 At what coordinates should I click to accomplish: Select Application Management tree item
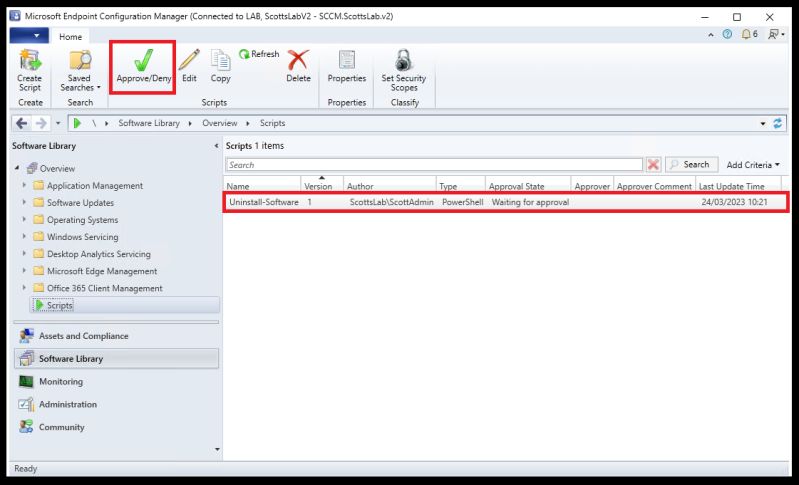[x=95, y=186]
